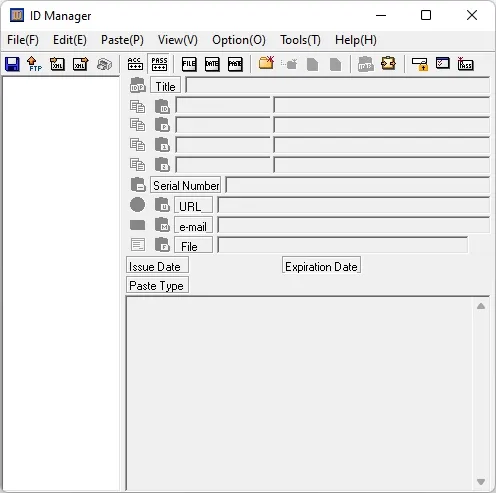Click the XML export icon with arrow
Viewport: 496px width, 493px height.
[80, 64]
